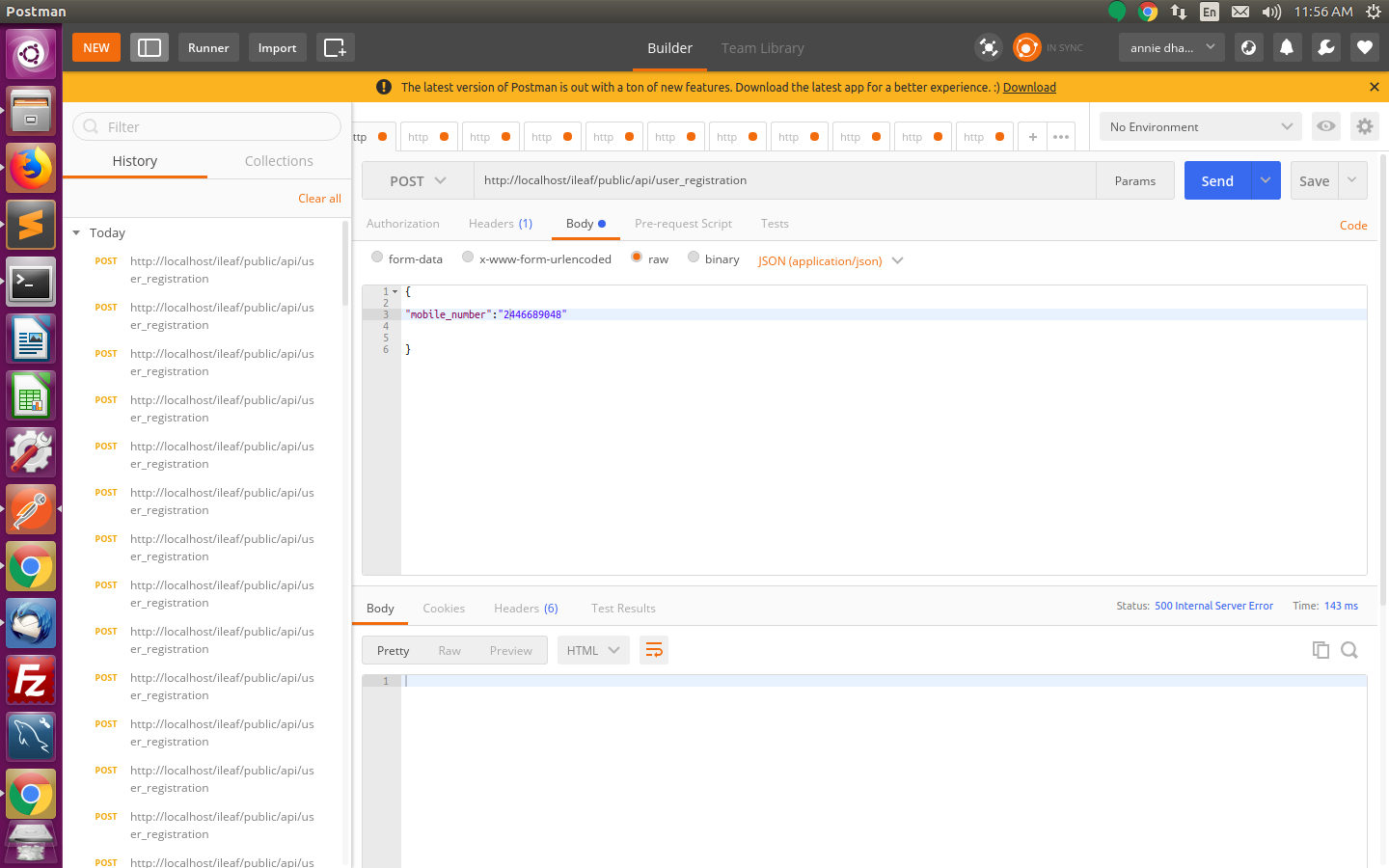Toggle line wrap icon in response
The image size is (1389, 868).
coord(654,650)
